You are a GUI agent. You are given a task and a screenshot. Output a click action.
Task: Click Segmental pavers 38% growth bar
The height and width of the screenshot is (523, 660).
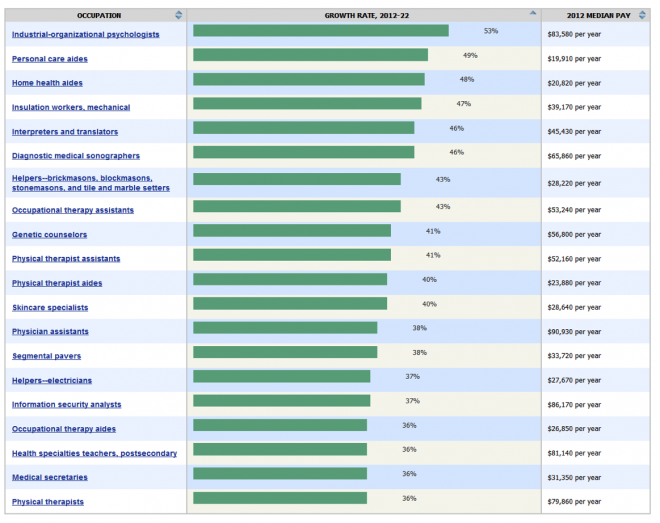(285, 352)
